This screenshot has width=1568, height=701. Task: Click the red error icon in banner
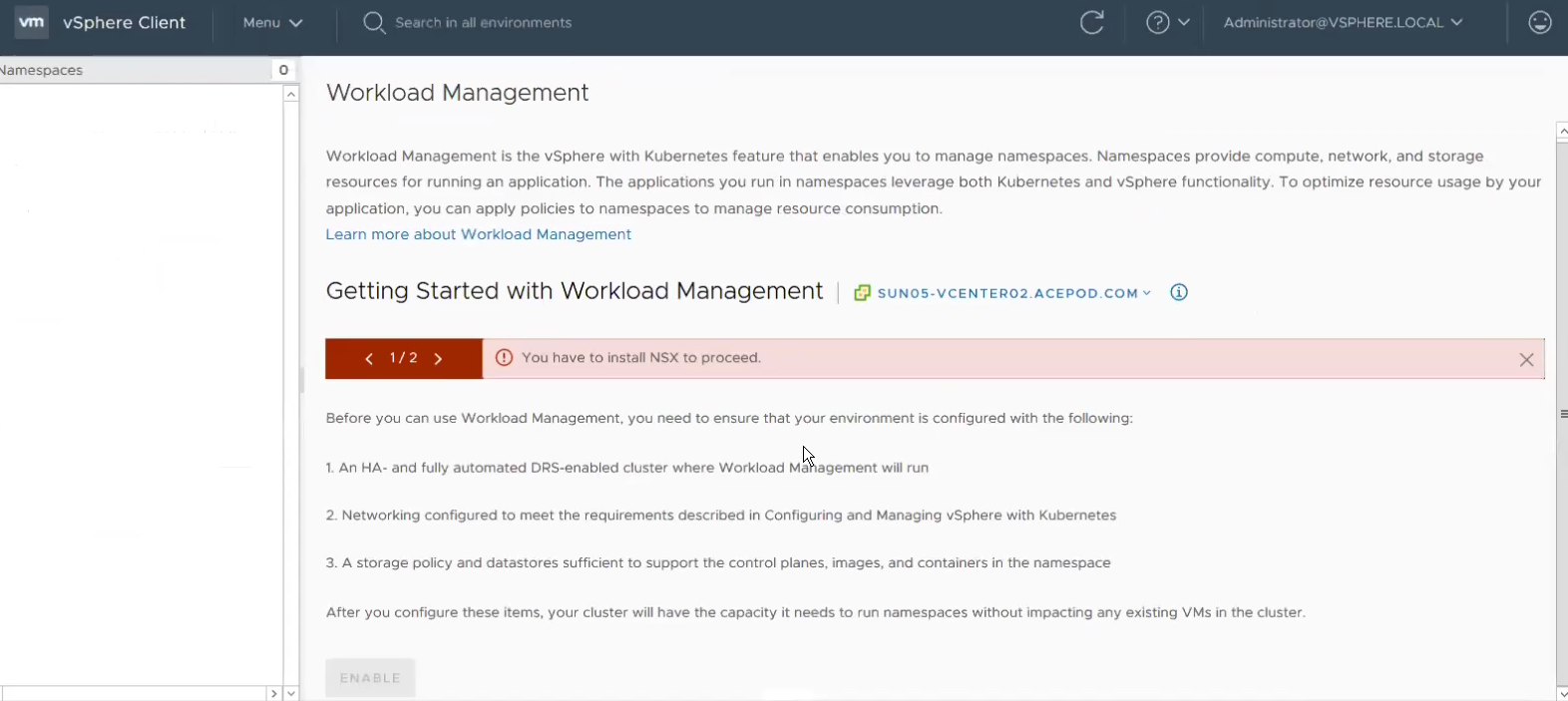coord(504,358)
